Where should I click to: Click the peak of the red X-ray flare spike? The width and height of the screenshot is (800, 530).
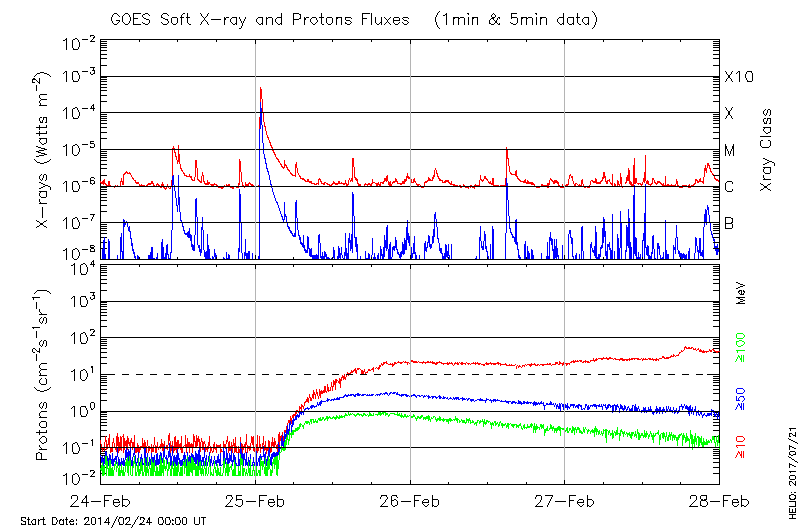[261, 88]
